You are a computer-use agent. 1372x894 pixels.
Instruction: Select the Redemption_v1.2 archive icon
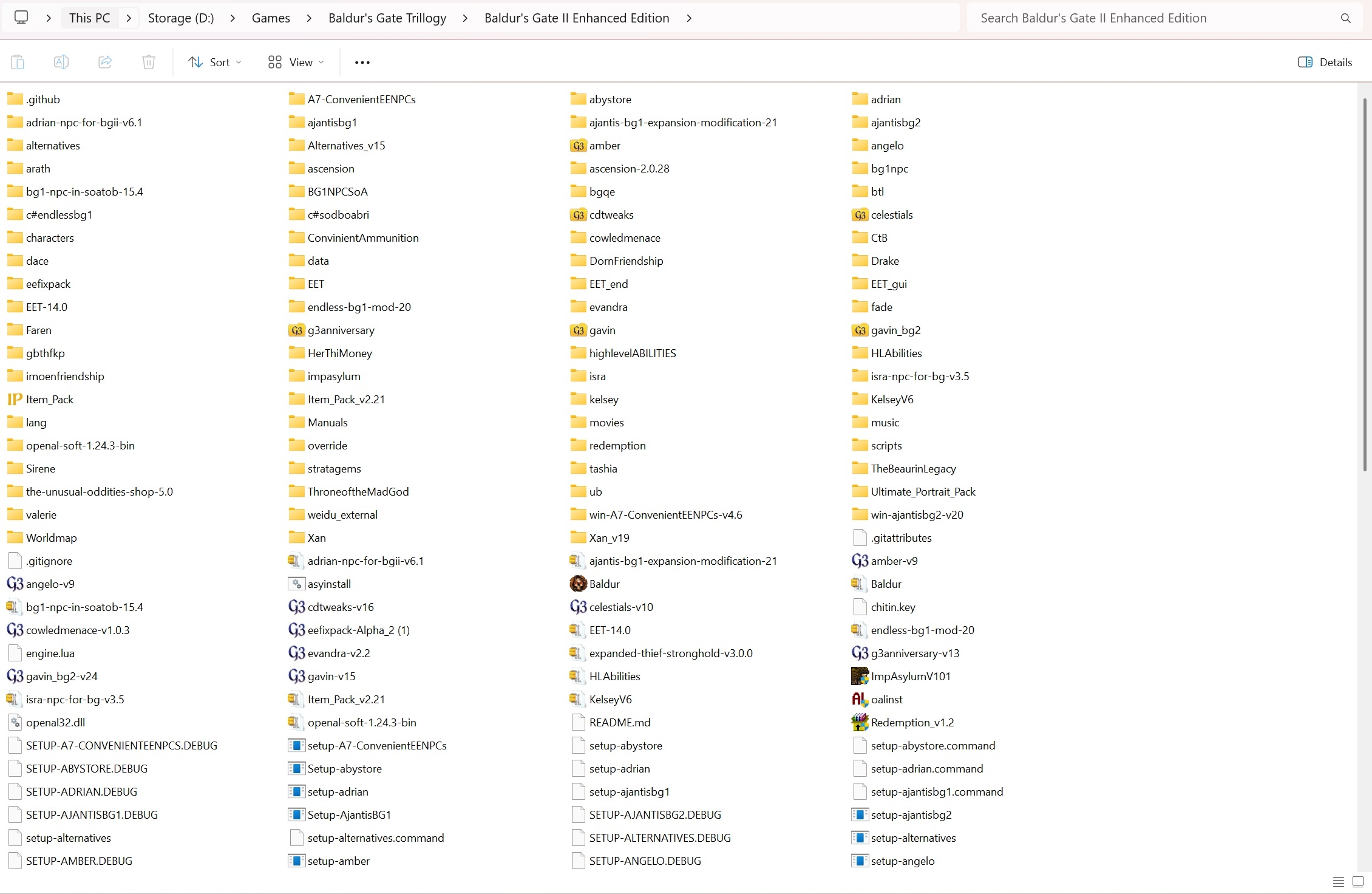tap(860, 722)
